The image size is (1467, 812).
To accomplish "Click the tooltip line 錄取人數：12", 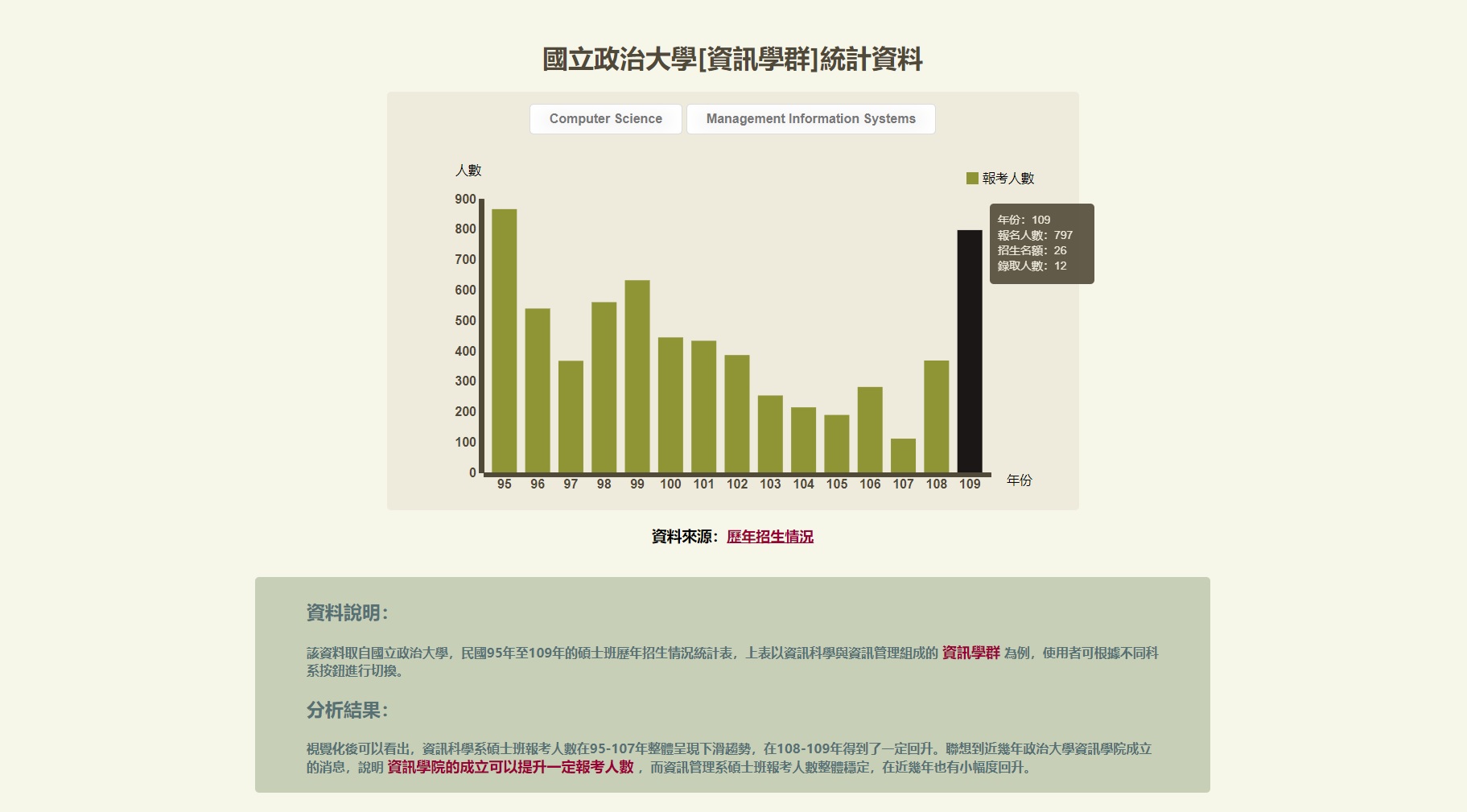I will click(1032, 266).
